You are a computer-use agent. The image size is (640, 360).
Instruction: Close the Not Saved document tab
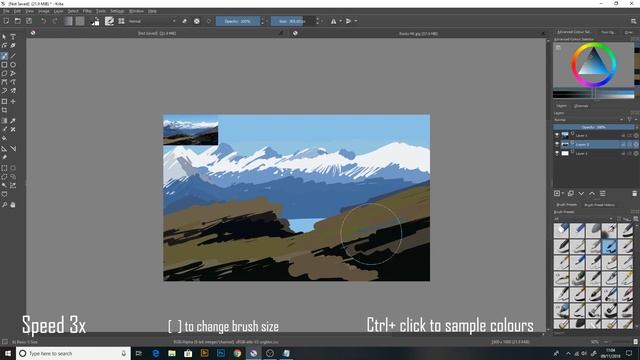click(281, 33)
